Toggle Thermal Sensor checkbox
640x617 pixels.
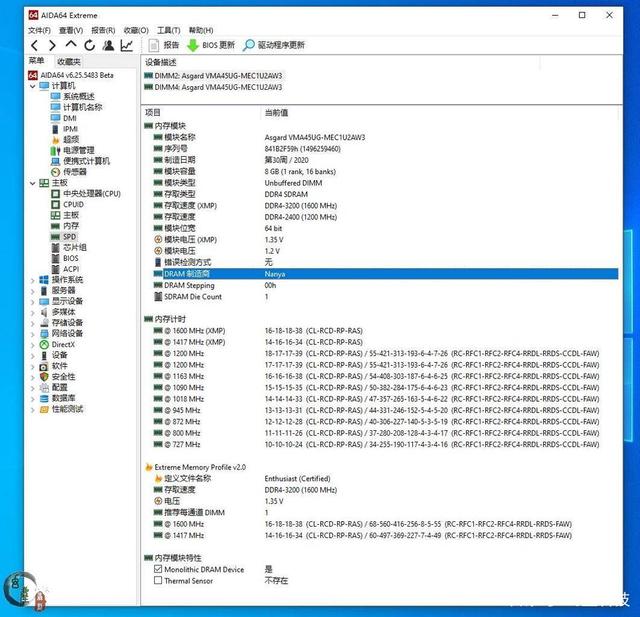pyautogui.click(x=158, y=580)
